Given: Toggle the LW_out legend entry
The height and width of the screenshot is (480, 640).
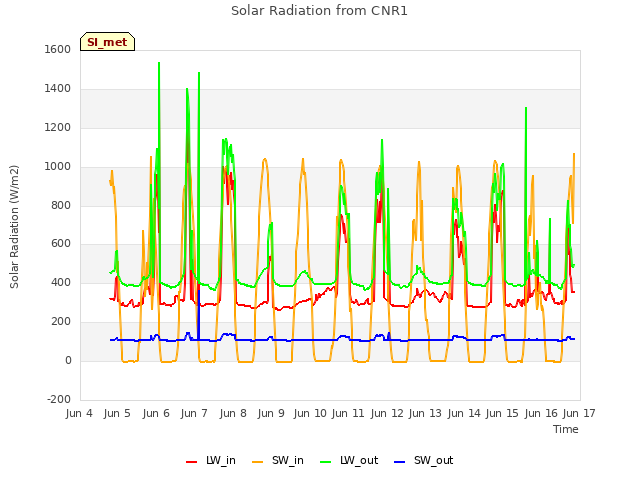Looking at the screenshot, I should 349,461.
